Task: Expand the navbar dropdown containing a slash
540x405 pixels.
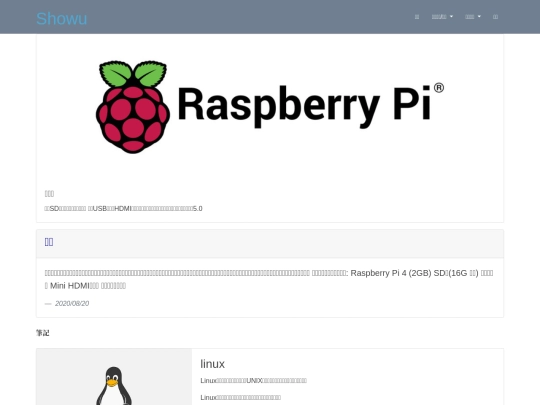Action: [442, 17]
